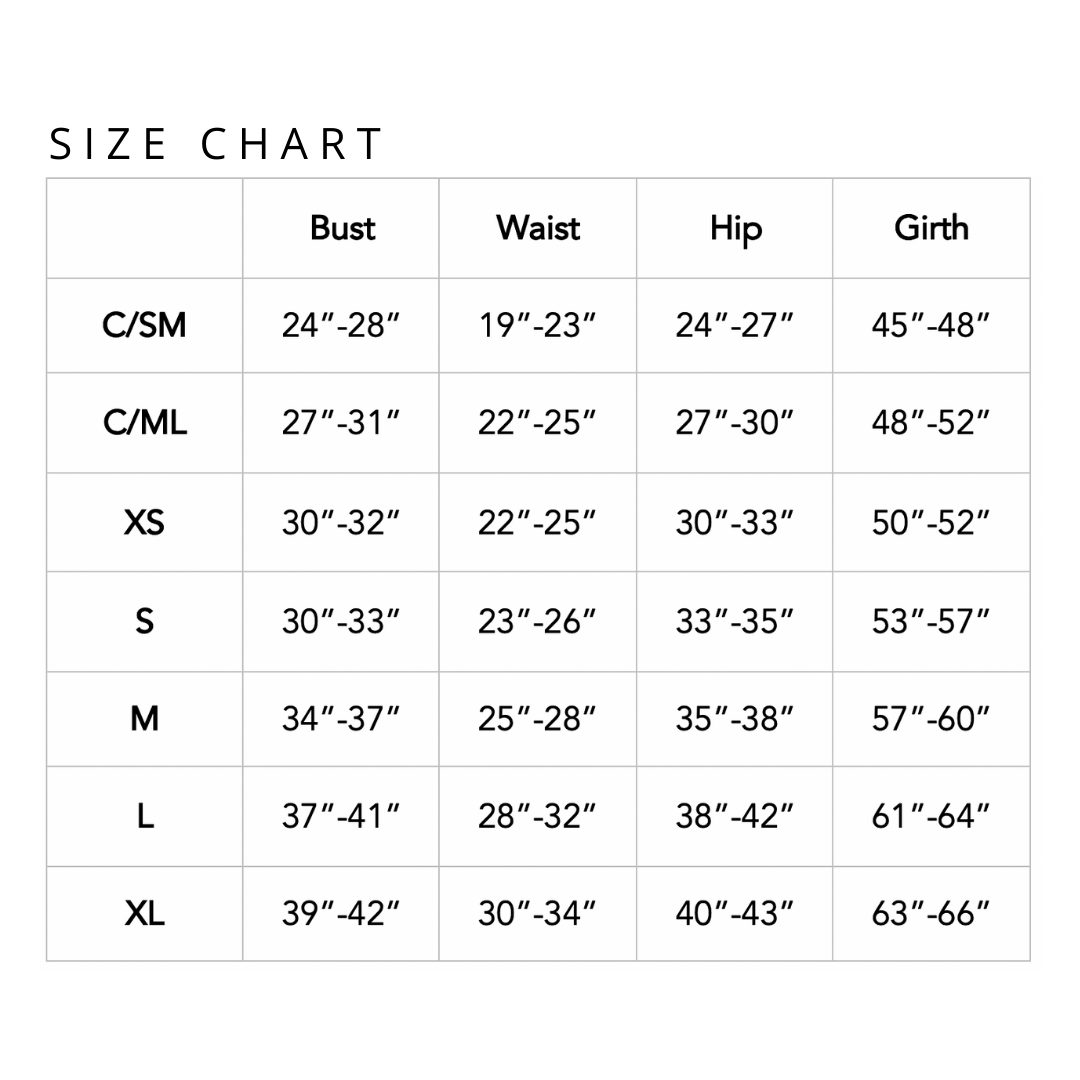The width and height of the screenshot is (1080, 1080).
Task: Select the L waist value 28"-32"
Action: click(x=537, y=816)
